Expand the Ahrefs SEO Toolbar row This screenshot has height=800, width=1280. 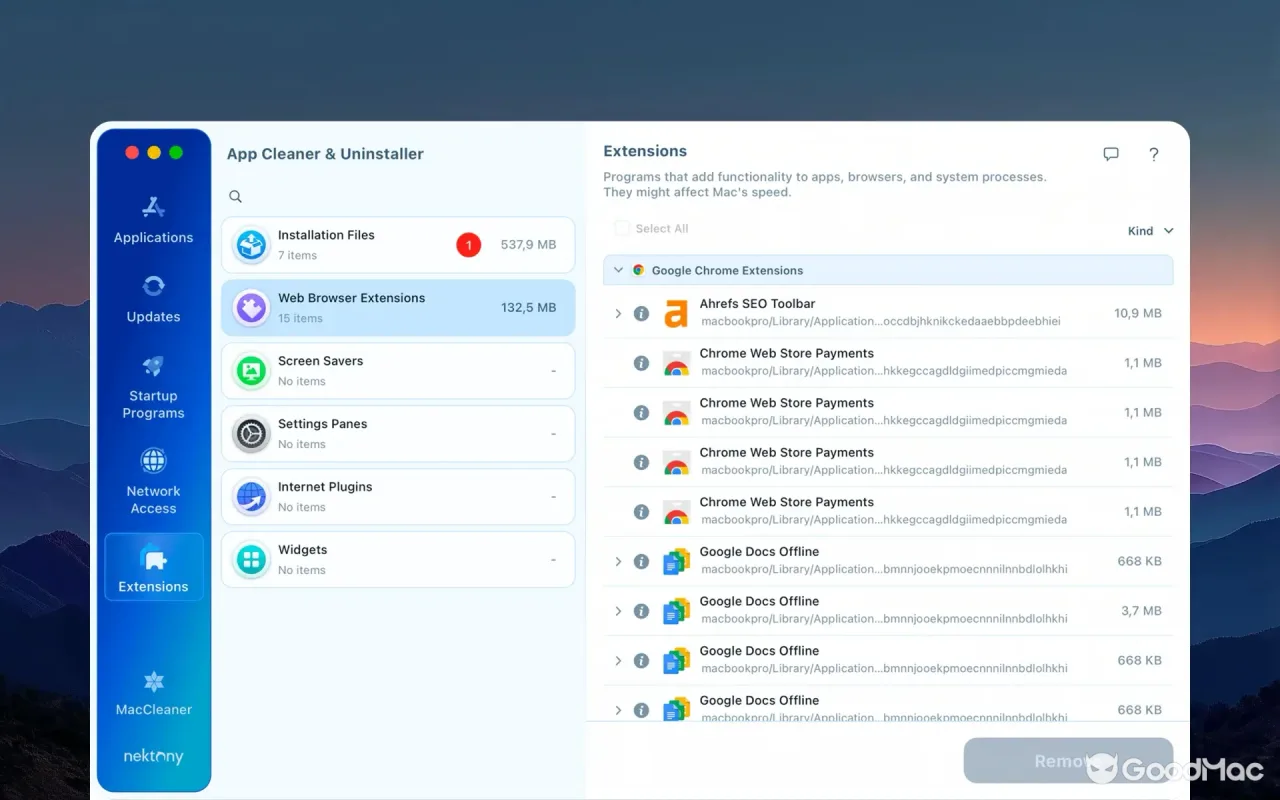[x=618, y=313]
